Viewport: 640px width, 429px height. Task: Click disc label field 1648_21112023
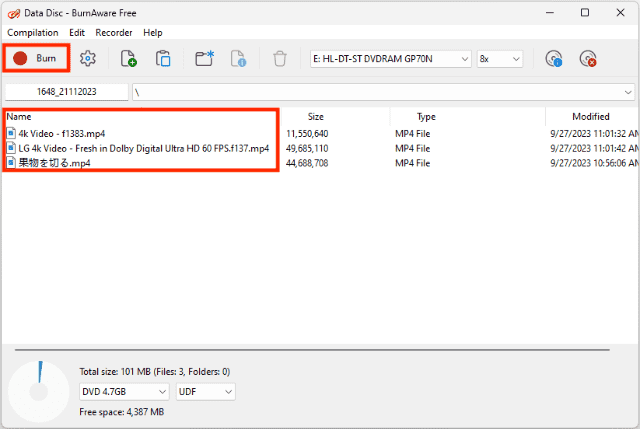[67, 92]
